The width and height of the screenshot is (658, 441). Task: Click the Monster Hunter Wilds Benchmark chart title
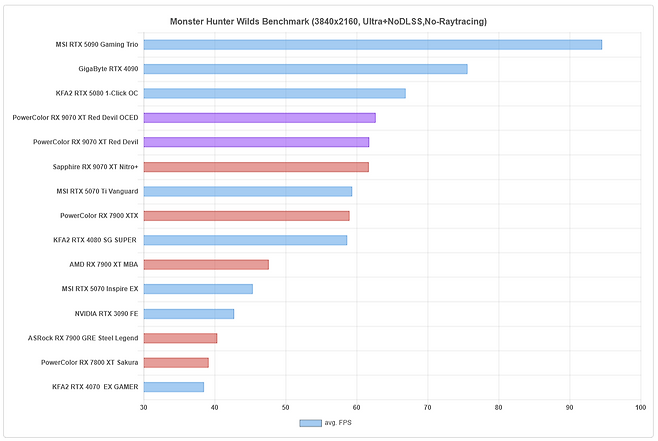click(329, 21)
